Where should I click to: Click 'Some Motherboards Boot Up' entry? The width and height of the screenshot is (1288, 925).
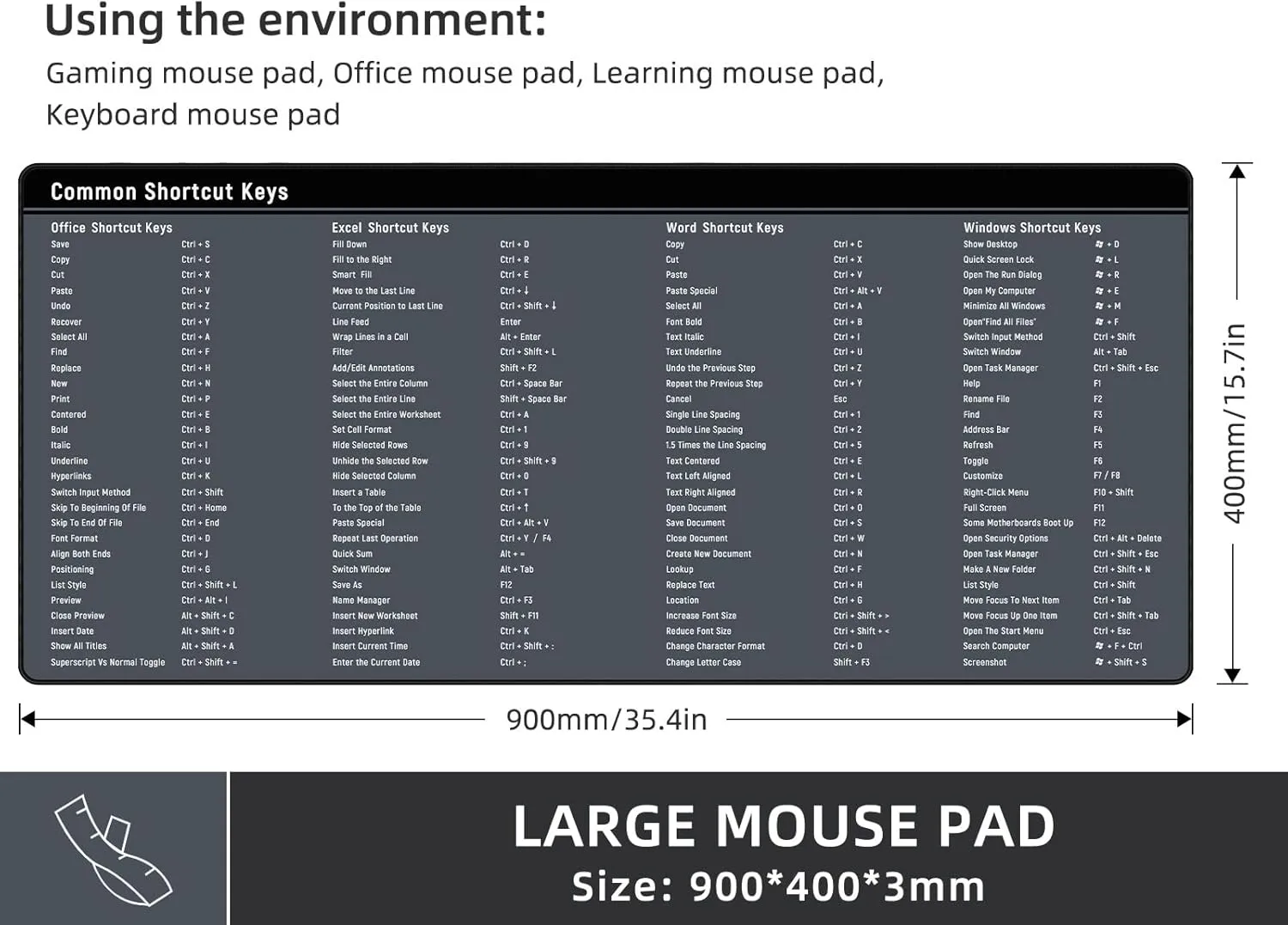[x=1018, y=523]
